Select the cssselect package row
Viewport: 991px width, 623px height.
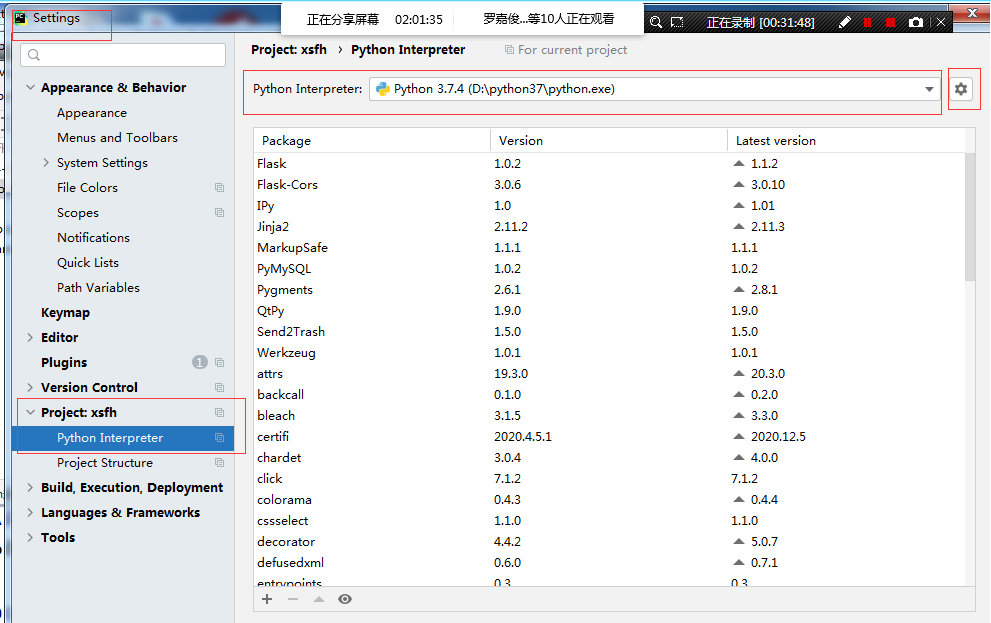610,521
